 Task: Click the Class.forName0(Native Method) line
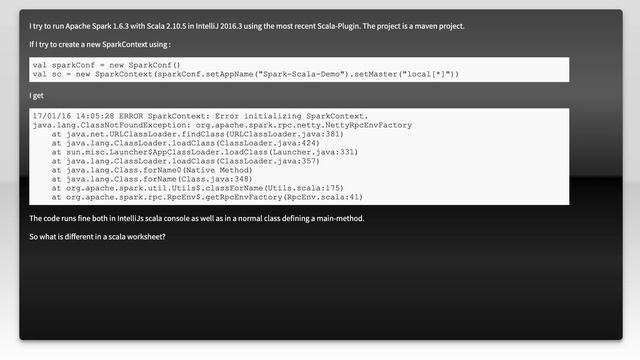pyautogui.click(x=152, y=170)
